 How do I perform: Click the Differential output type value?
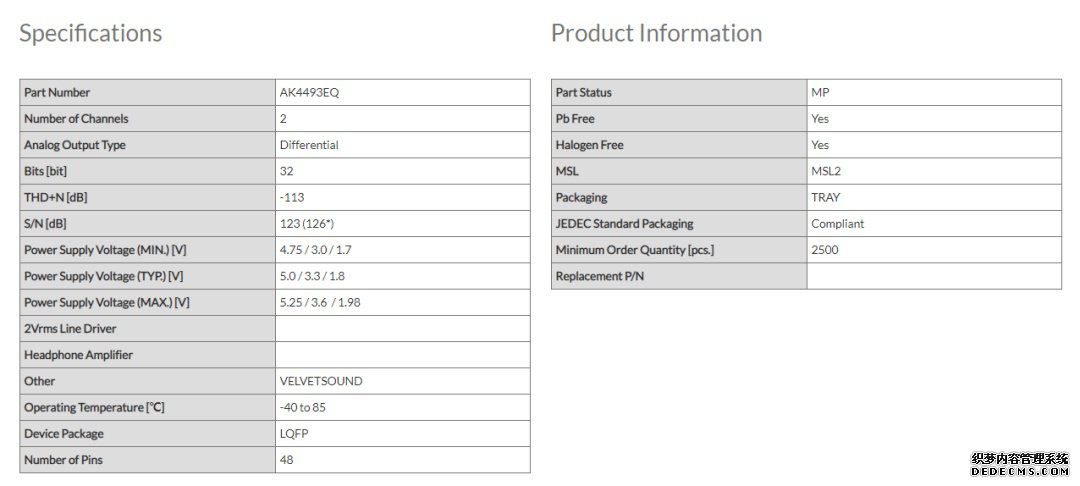coord(309,145)
